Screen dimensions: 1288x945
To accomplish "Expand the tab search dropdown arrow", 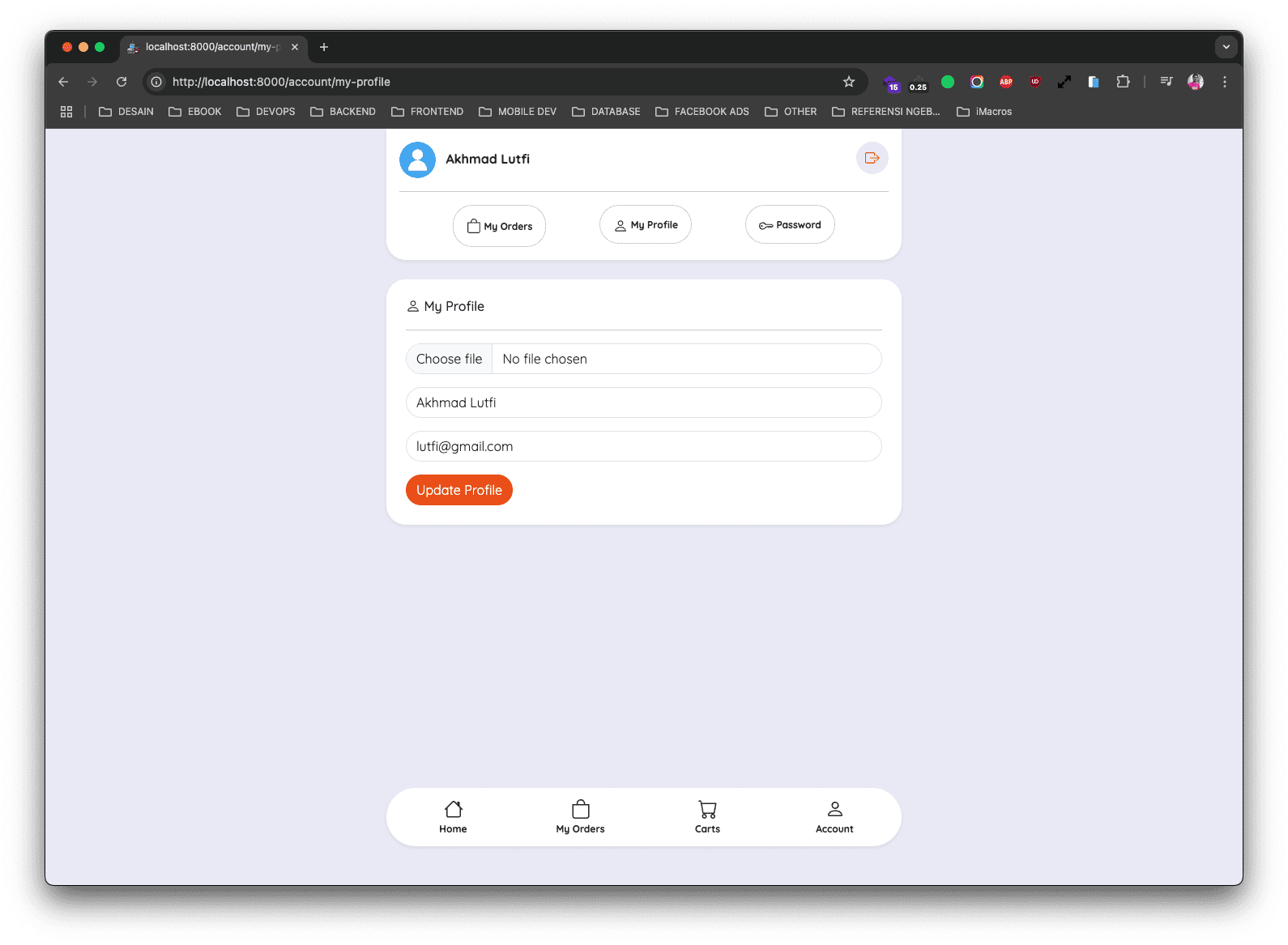I will coord(1226,47).
